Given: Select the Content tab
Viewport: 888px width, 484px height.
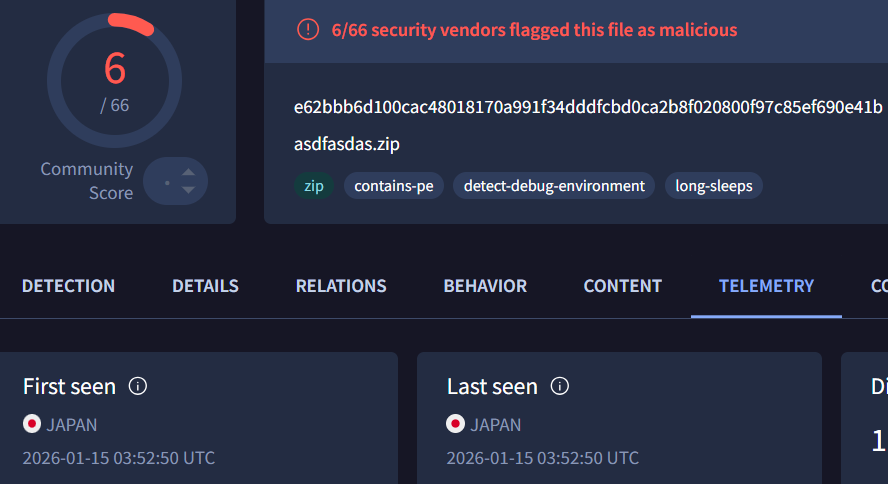Looking at the screenshot, I should (622, 286).
